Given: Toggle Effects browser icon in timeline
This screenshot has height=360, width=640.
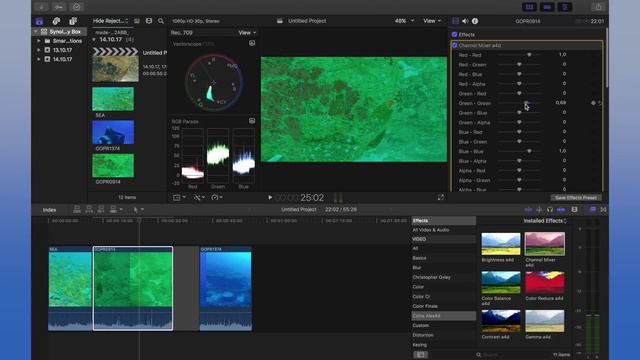Looking at the screenshot, I should click(592, 210).
